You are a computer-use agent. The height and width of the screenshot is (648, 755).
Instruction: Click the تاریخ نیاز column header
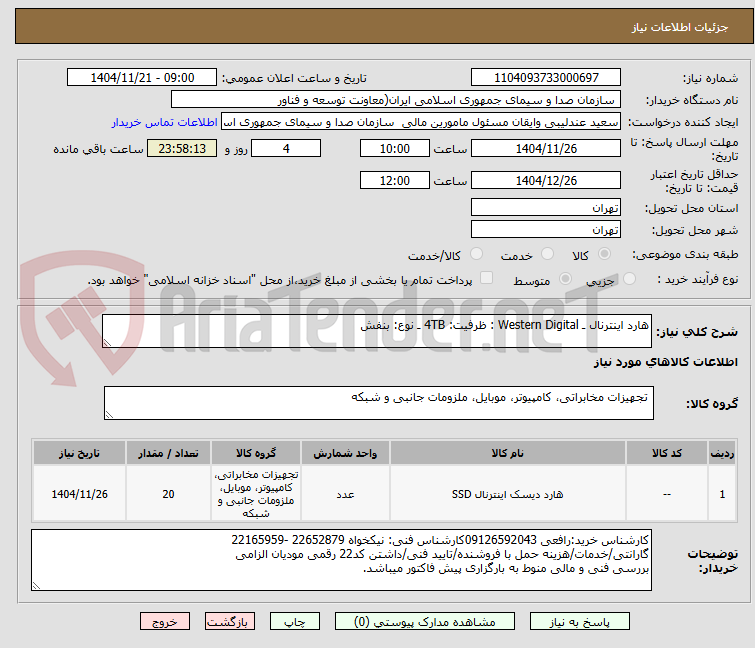click(79, 453)
